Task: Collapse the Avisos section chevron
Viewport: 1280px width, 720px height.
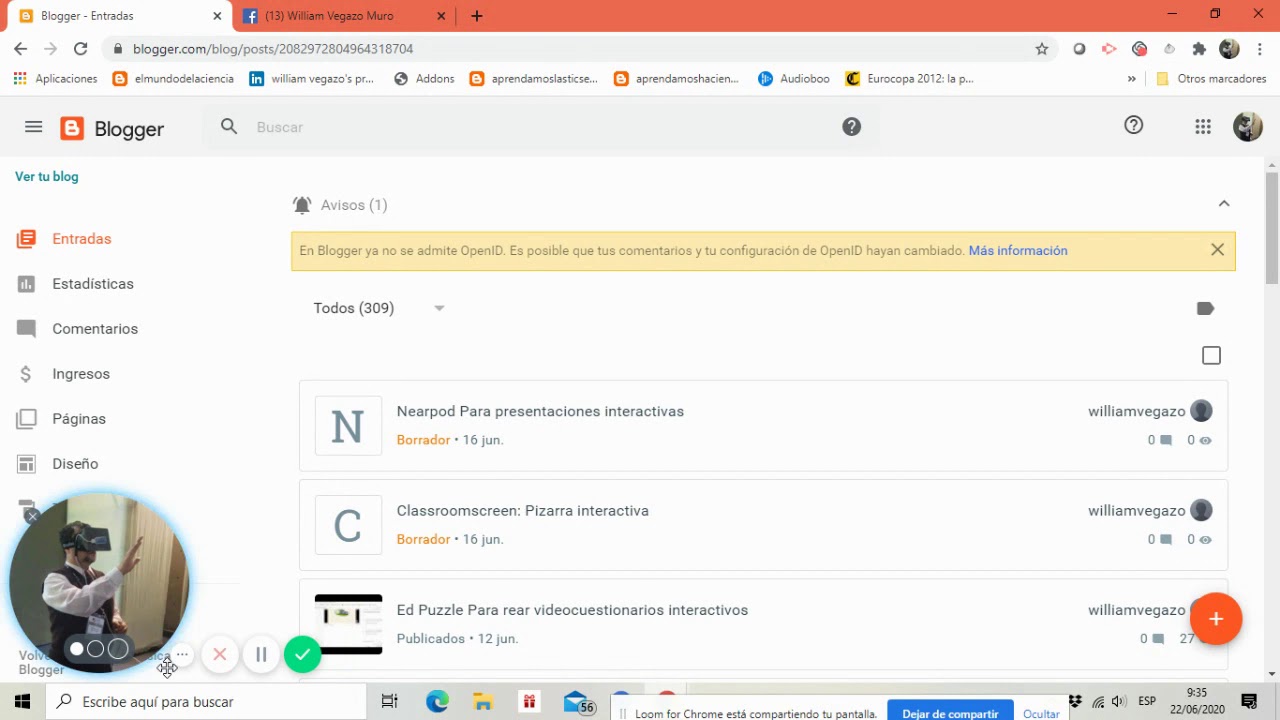Action: coord(1223,204)
